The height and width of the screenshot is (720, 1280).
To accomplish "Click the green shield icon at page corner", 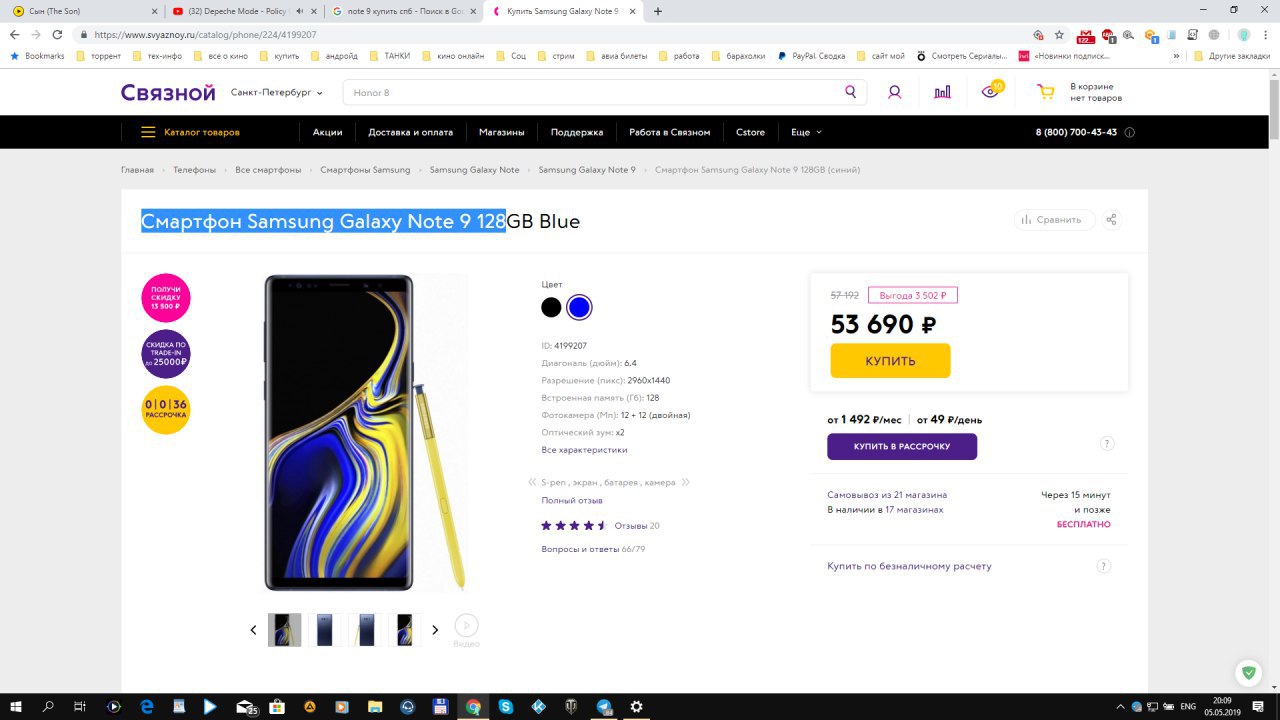I will click(1247, 672).
